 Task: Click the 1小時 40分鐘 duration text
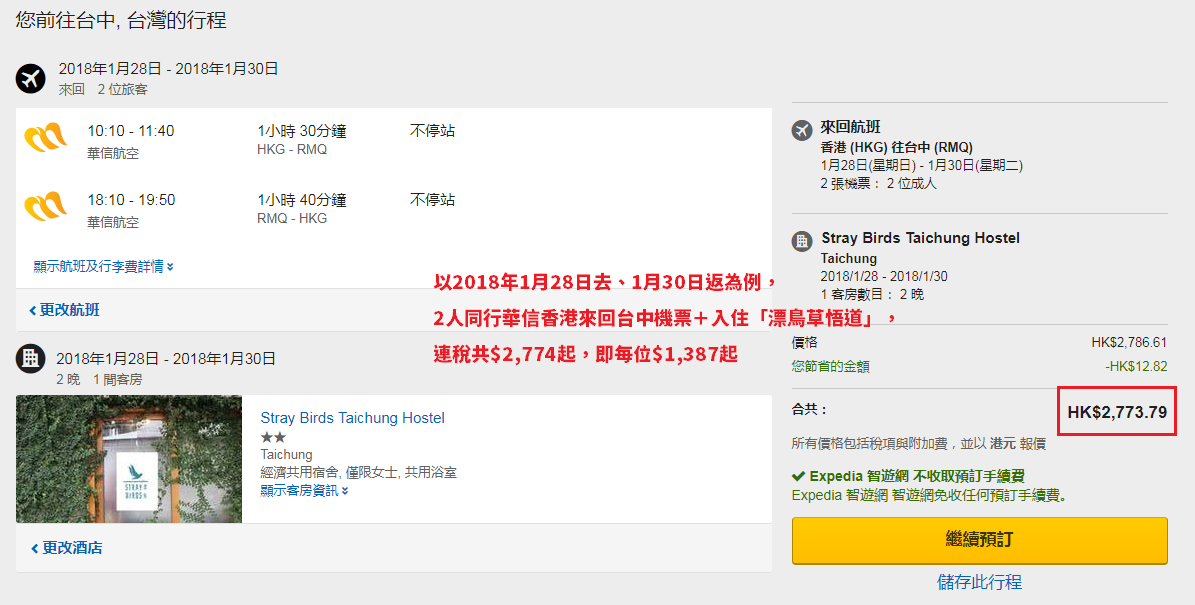click(302, 200)
